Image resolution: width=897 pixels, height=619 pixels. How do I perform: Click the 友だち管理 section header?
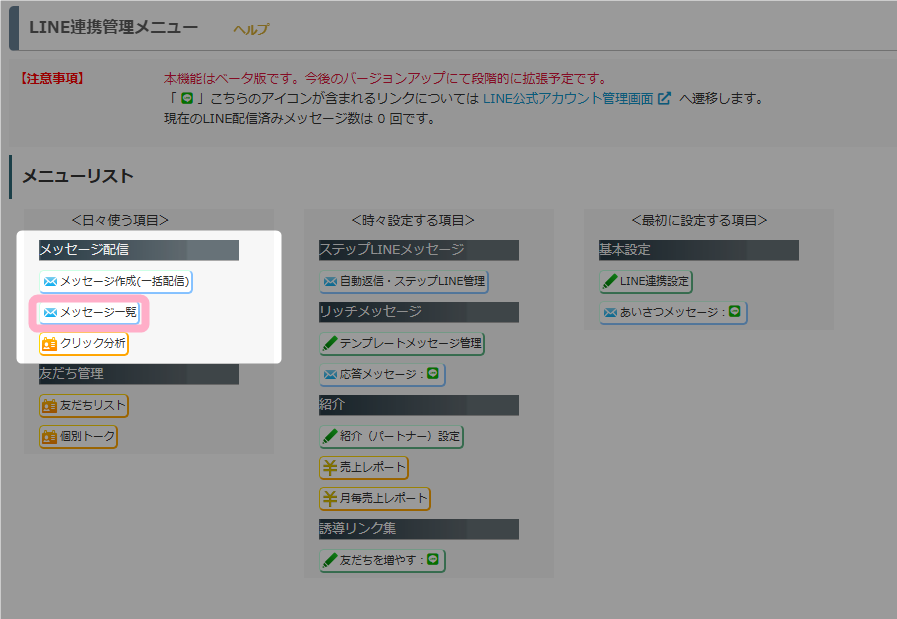click(x=139, y=374)
